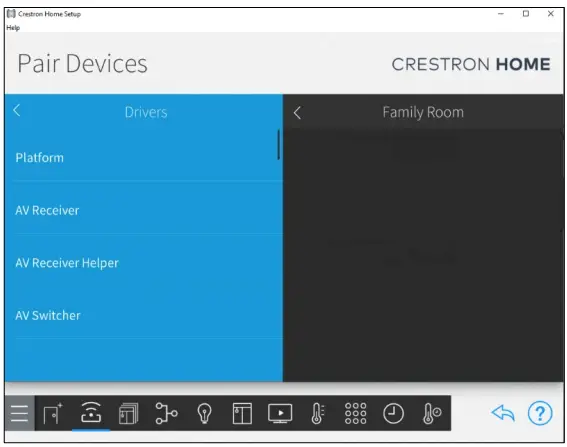Screen dimensions: 567x447
Task: Go back from the Drivers list
Action: (x=17, y=110)
